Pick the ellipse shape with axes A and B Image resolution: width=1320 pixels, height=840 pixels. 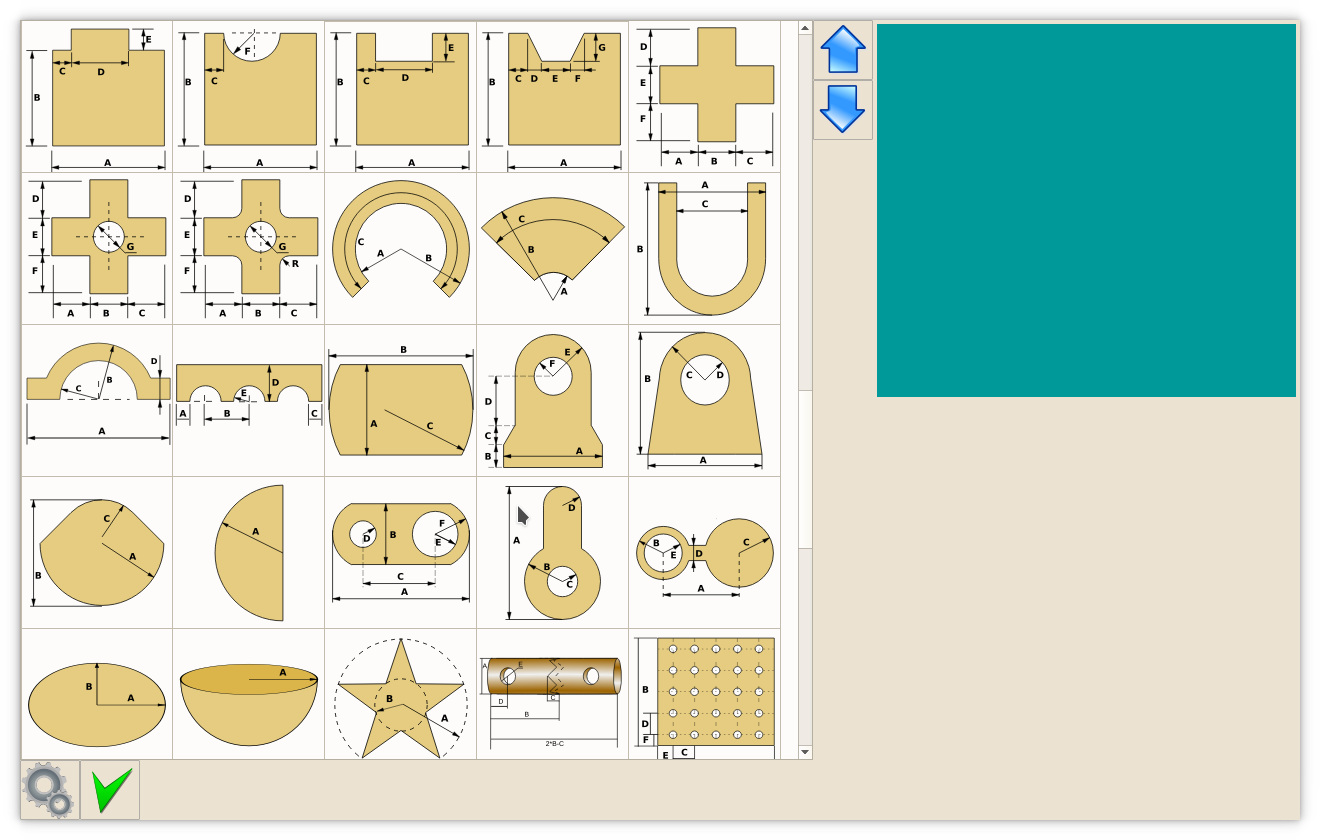97,696
